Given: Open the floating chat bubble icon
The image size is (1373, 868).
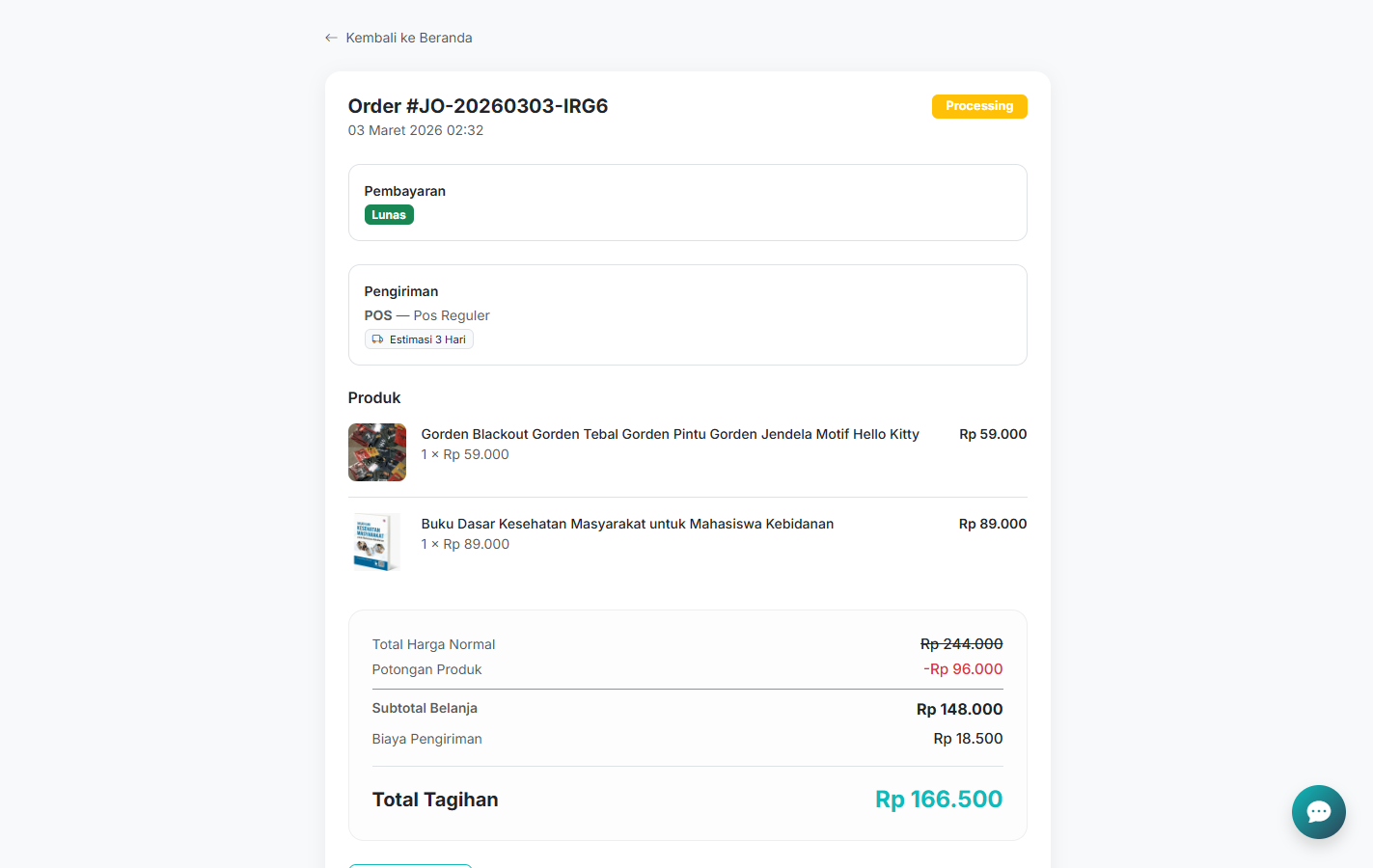Looking at the screenshot, I should click(1318, 812).
